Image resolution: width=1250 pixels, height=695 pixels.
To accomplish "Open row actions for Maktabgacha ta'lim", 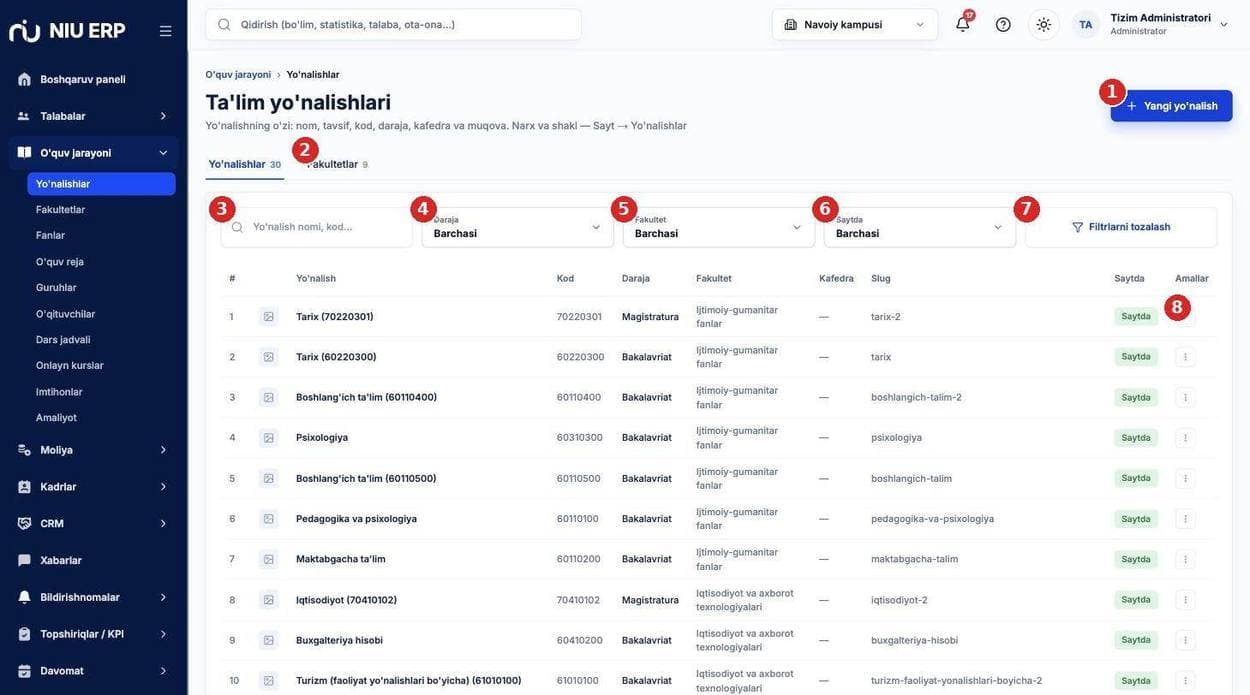I will tap(1185, 559).
